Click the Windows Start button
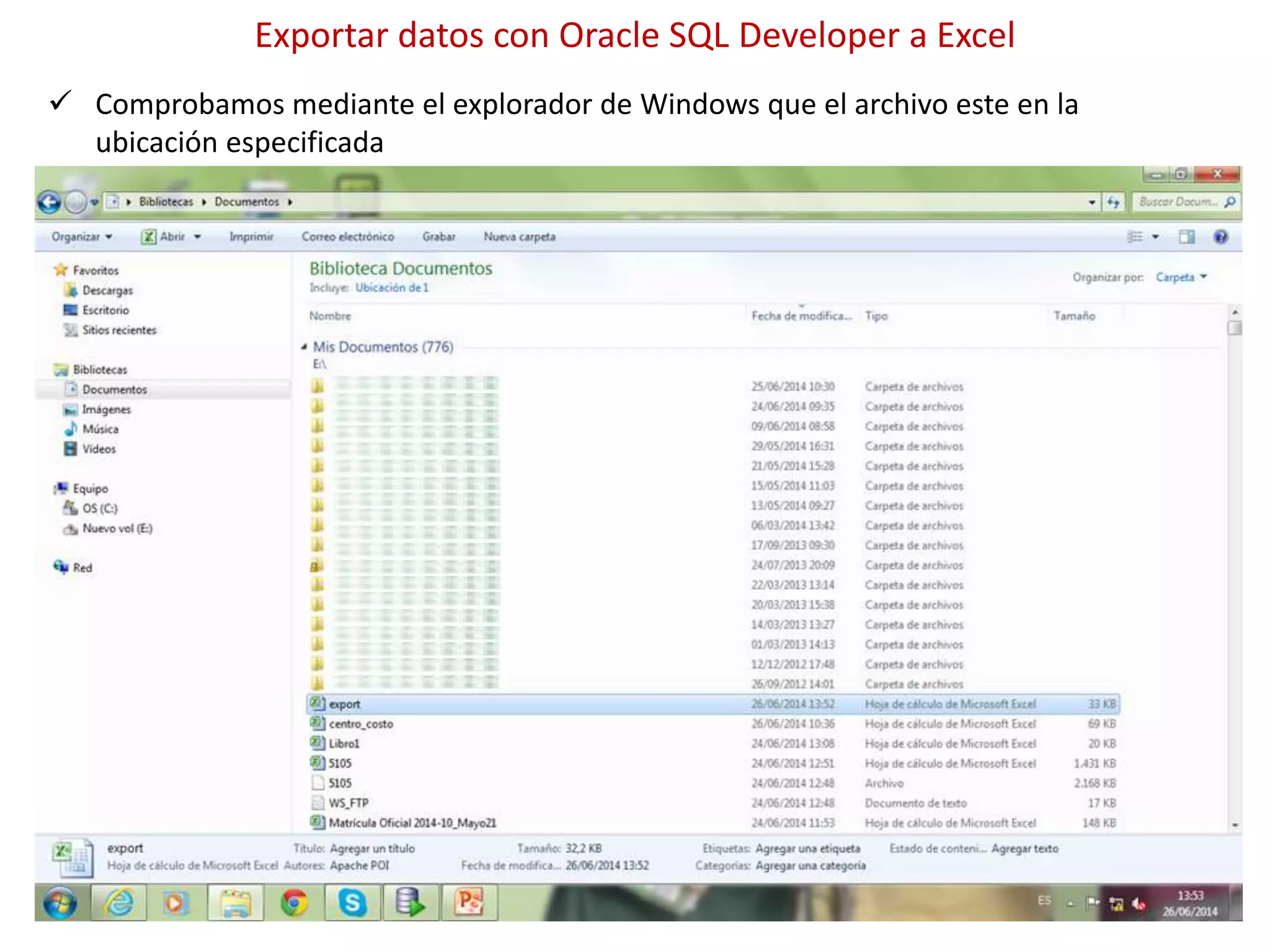 coord(60,903)
